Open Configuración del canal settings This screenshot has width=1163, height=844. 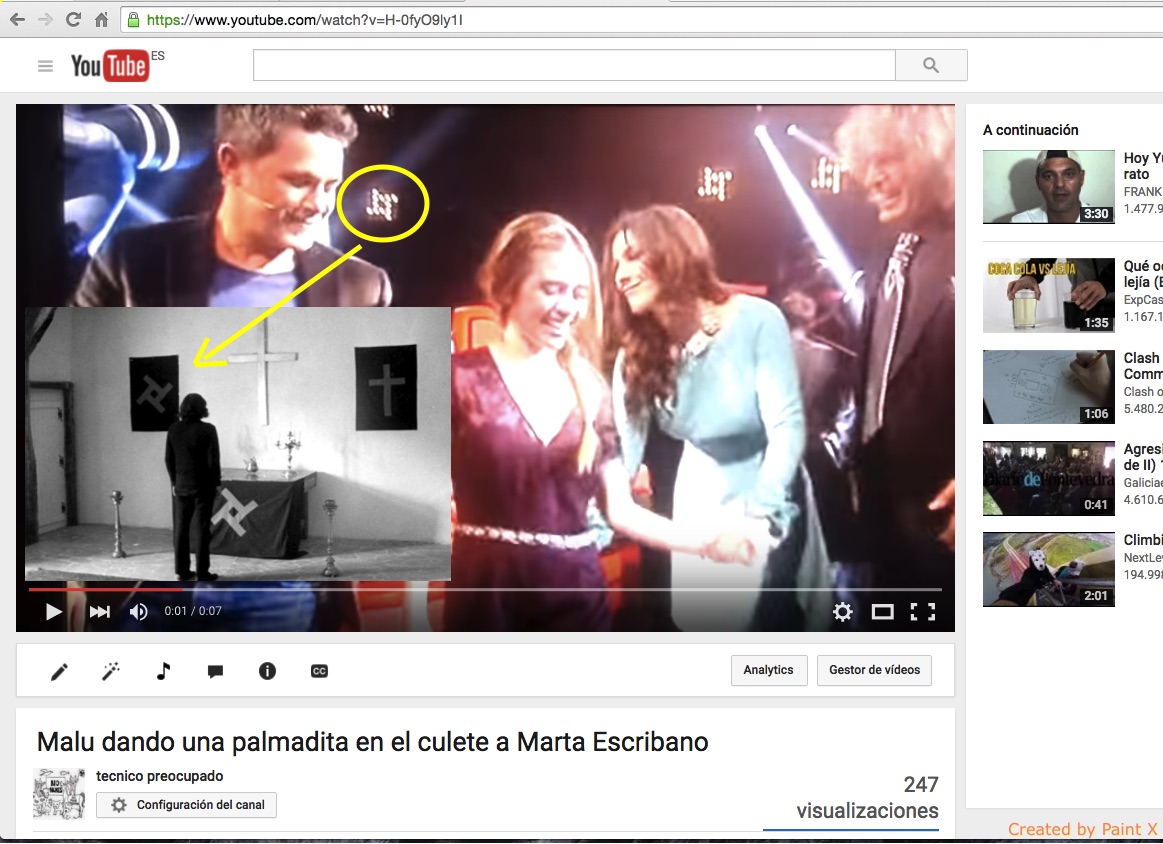click(186, 805)
